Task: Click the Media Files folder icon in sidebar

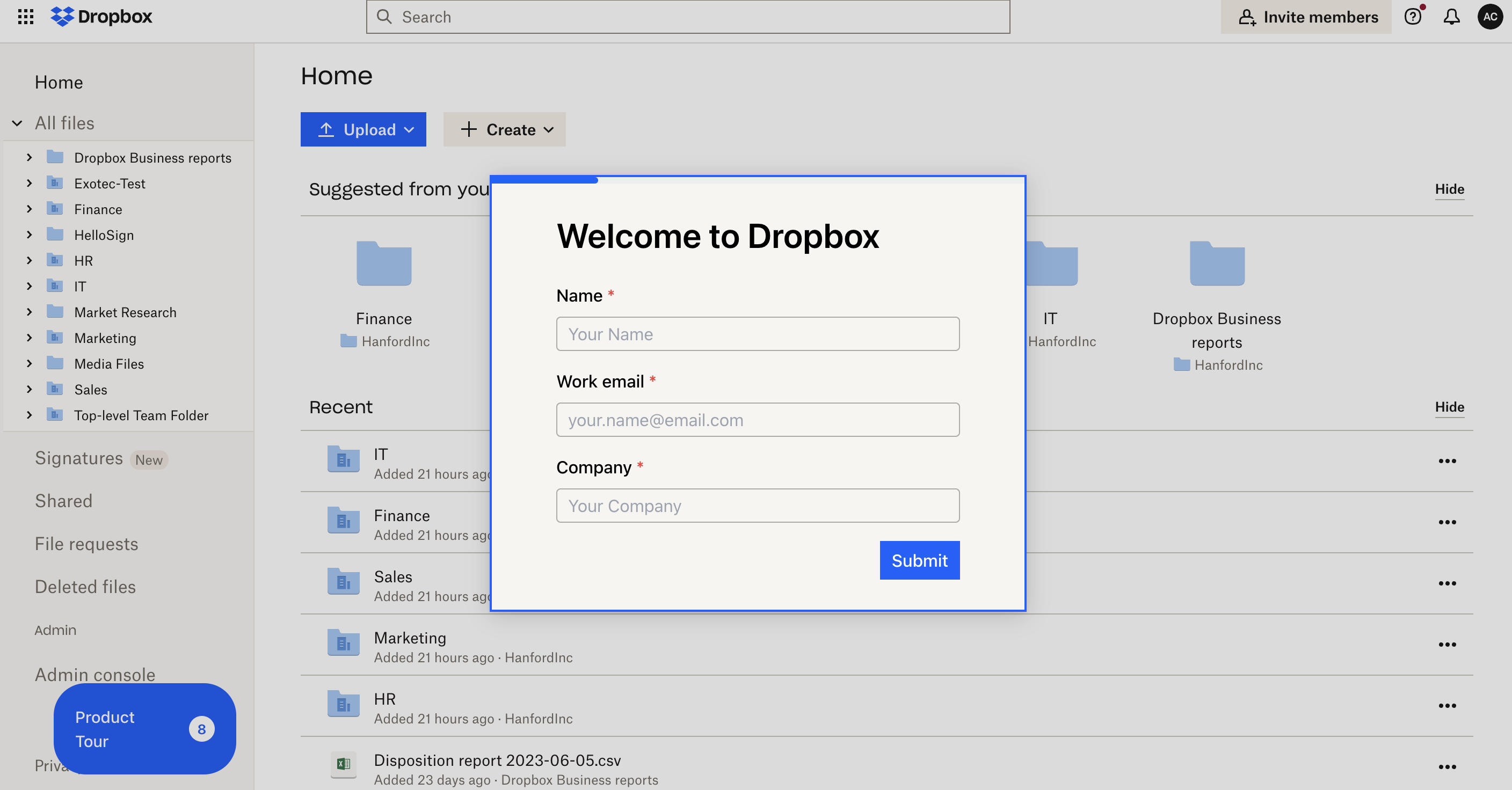Action: click(55, 363)
